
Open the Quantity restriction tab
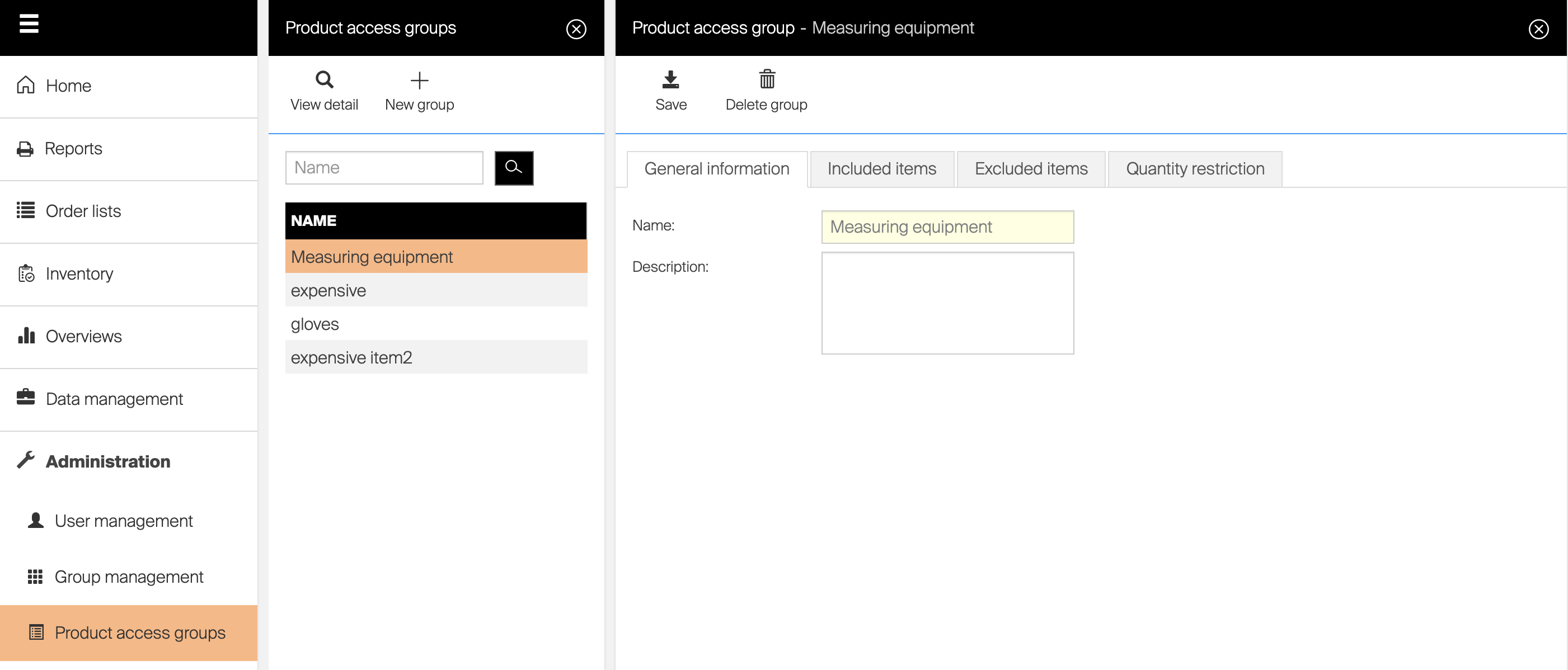tap(1194, 168)
